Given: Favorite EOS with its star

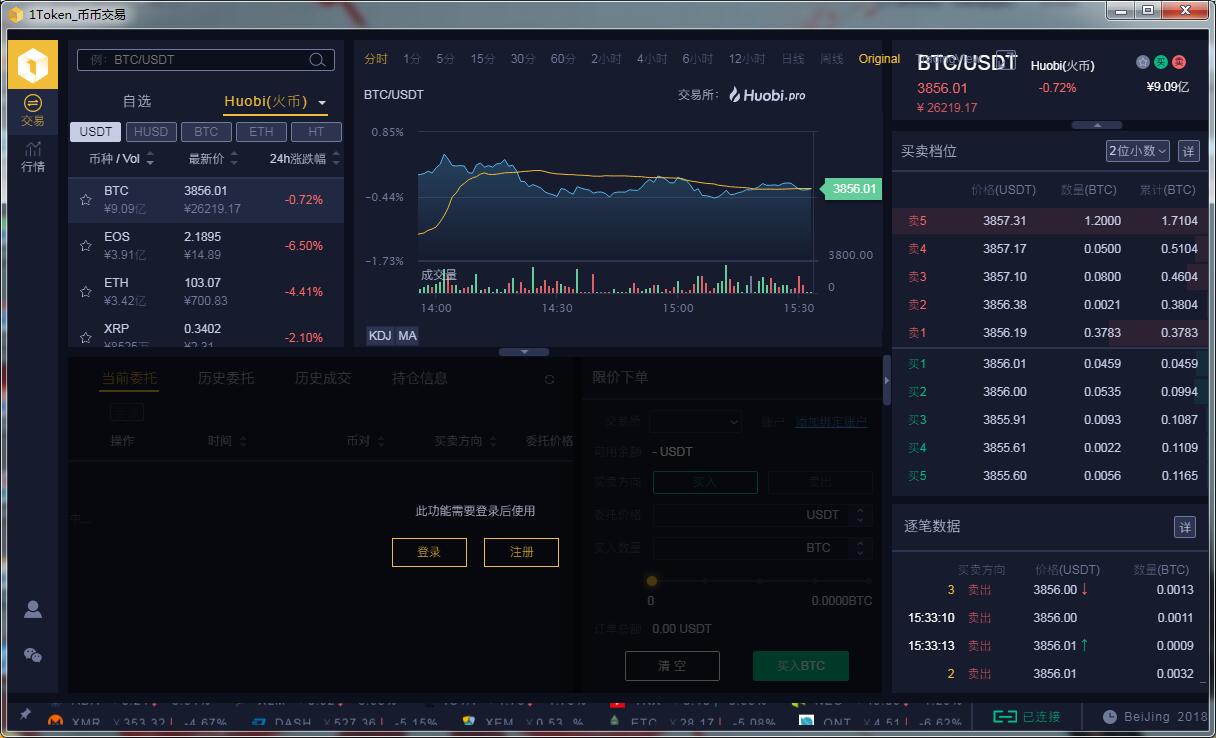Looking at the screenshot, I should 86,246.
